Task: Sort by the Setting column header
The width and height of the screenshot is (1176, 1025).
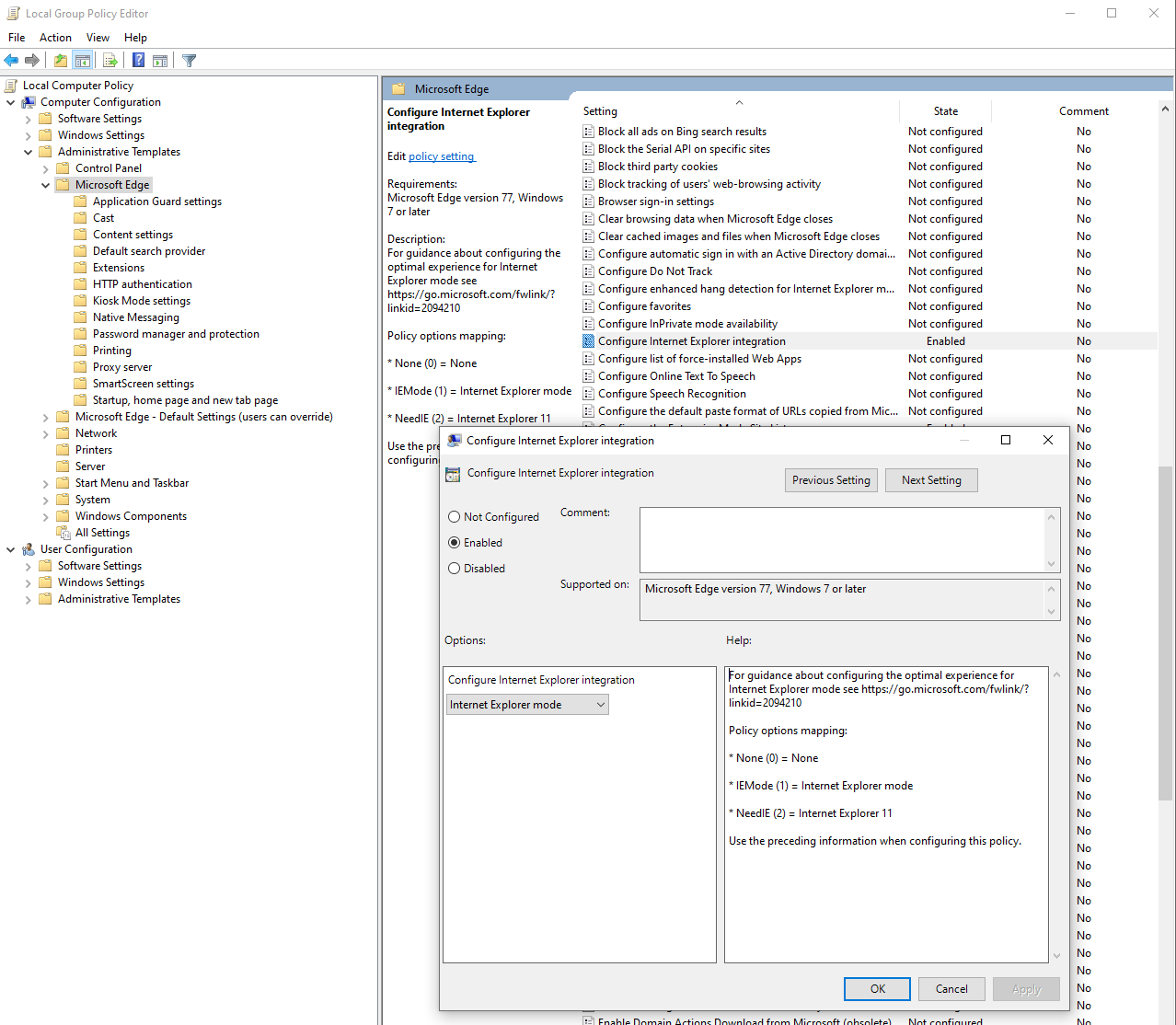Action: [x=739, y=111]
